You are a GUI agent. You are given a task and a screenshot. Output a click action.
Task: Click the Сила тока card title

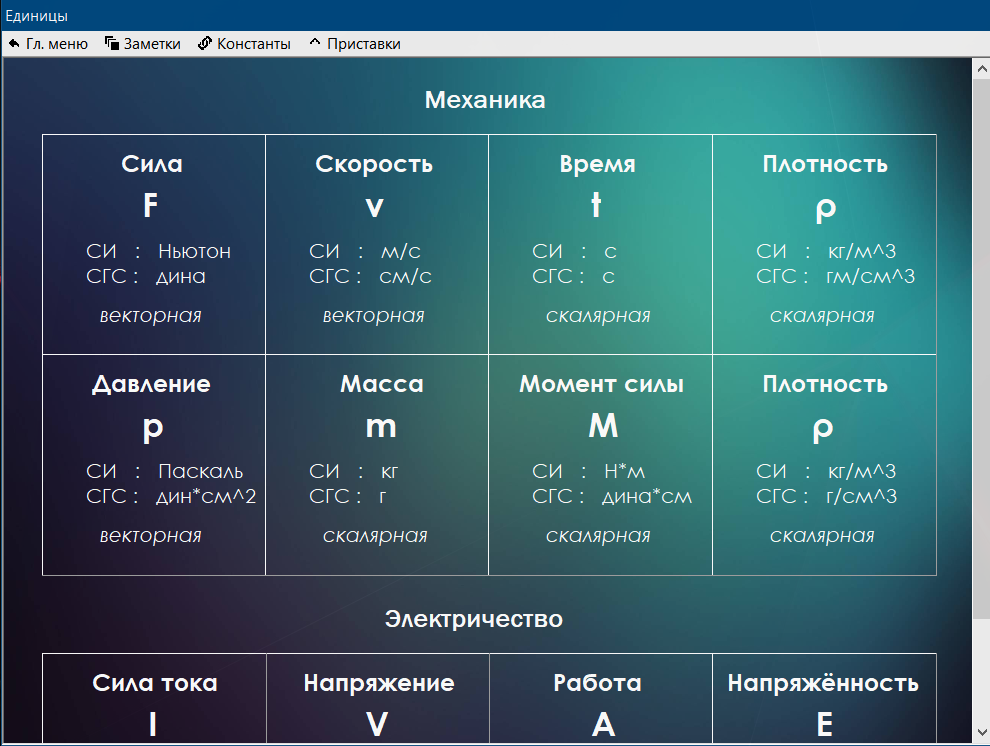(x=155, y=683)
